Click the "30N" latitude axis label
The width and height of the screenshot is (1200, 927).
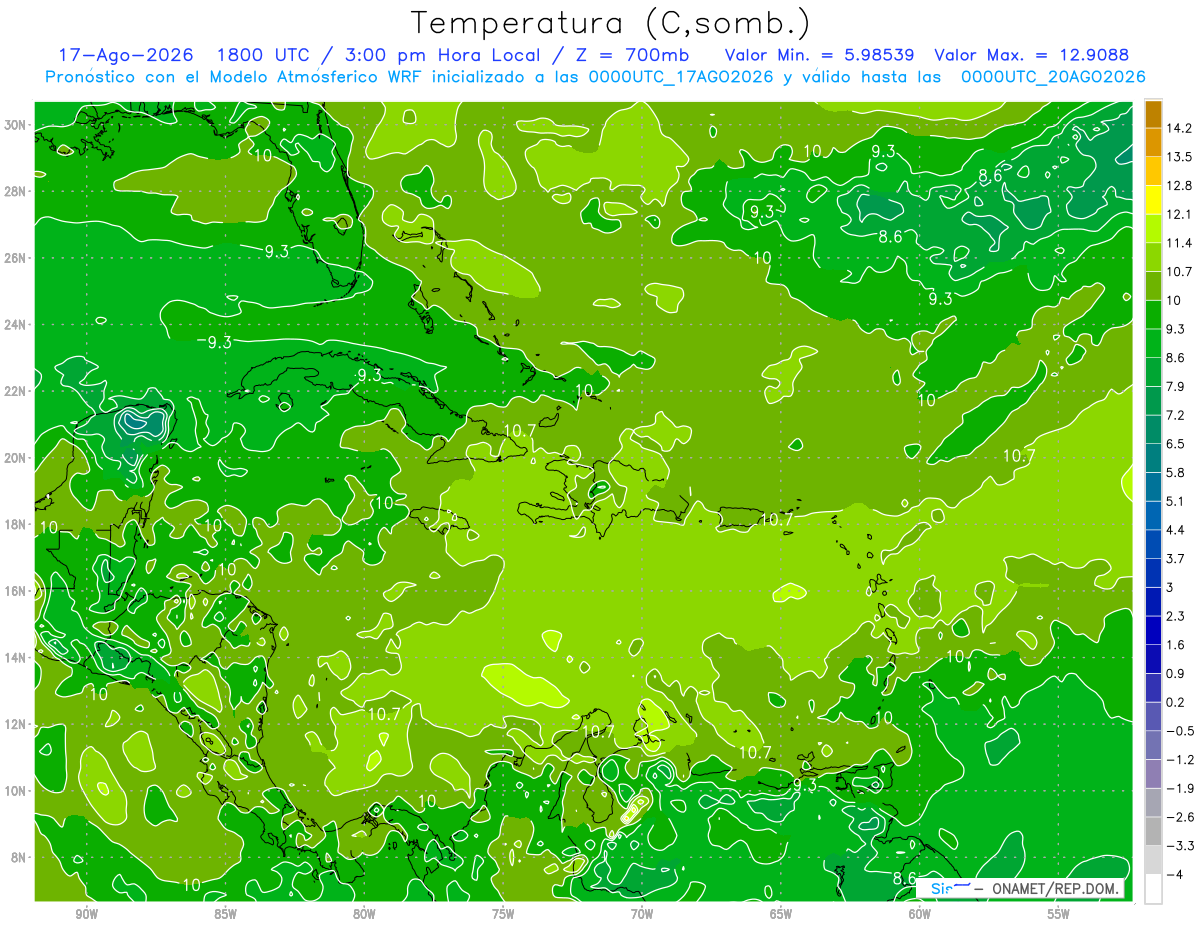[17, 125]
